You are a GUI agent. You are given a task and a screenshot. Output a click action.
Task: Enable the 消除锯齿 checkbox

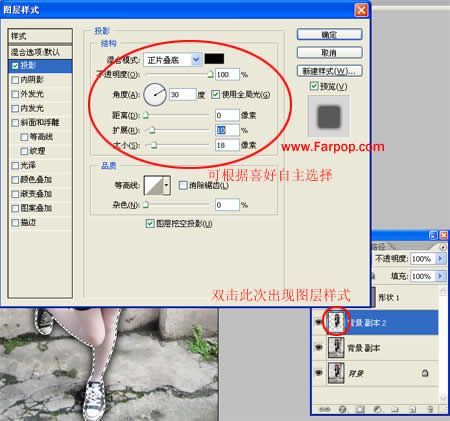coord(183,185)
